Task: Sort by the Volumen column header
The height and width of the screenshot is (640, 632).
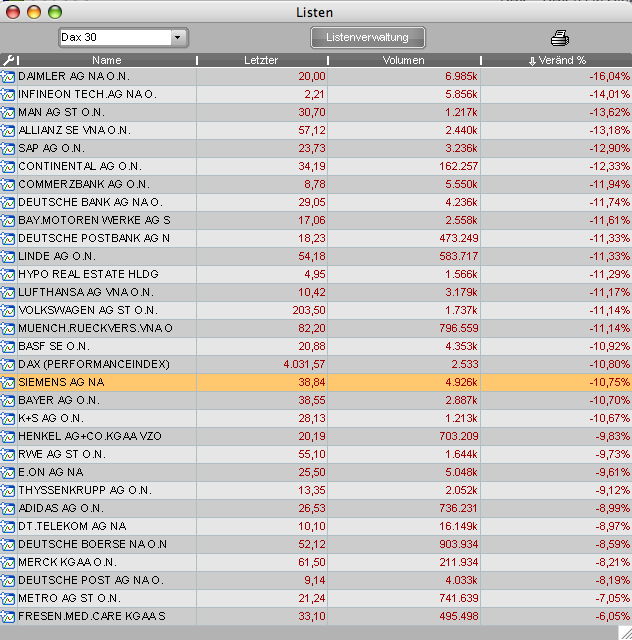Action: click(x=403, y=60)
